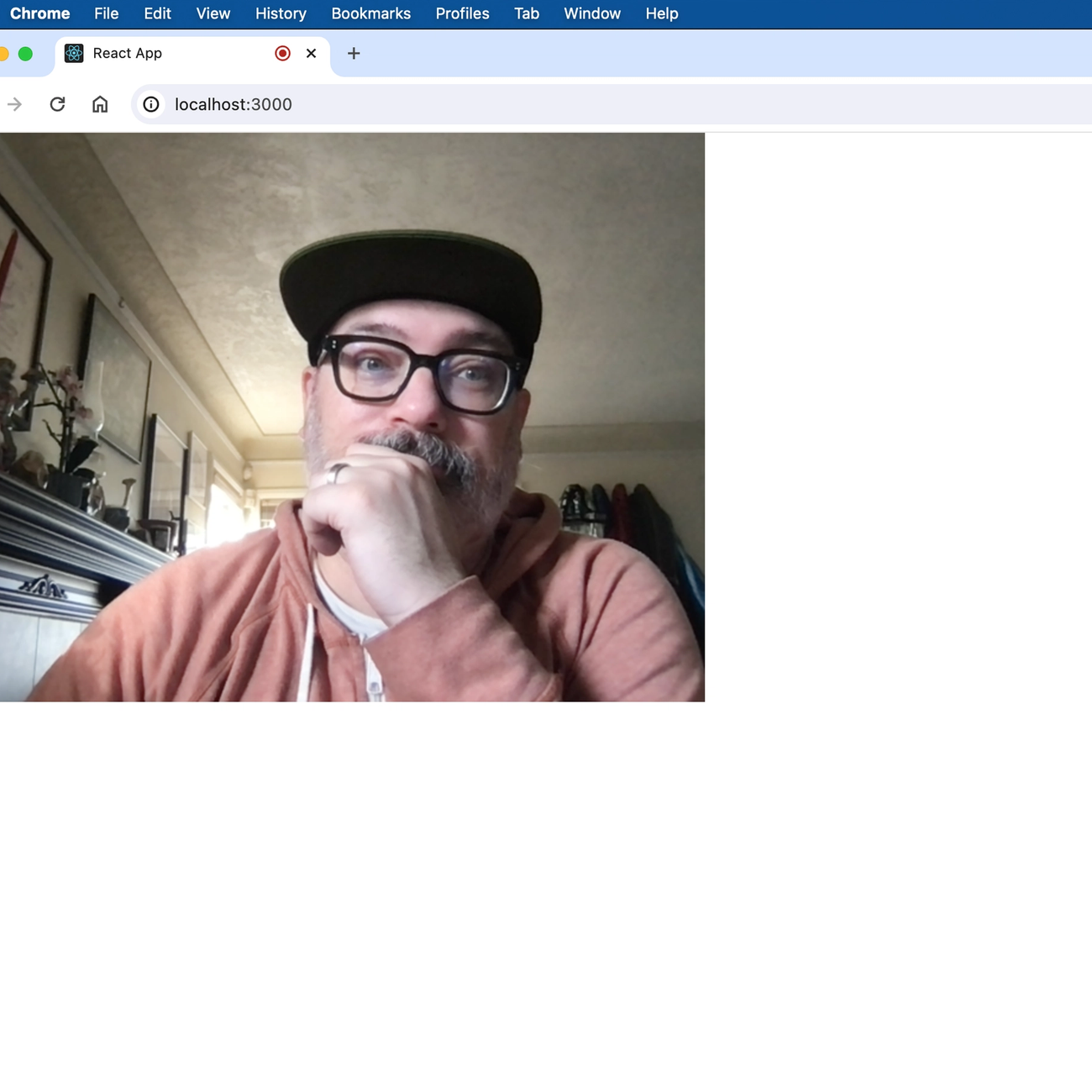Click the green window zoom button
Image resolution: width=1092 pixels, height=1092 pixels.
[x=25, y=54]
